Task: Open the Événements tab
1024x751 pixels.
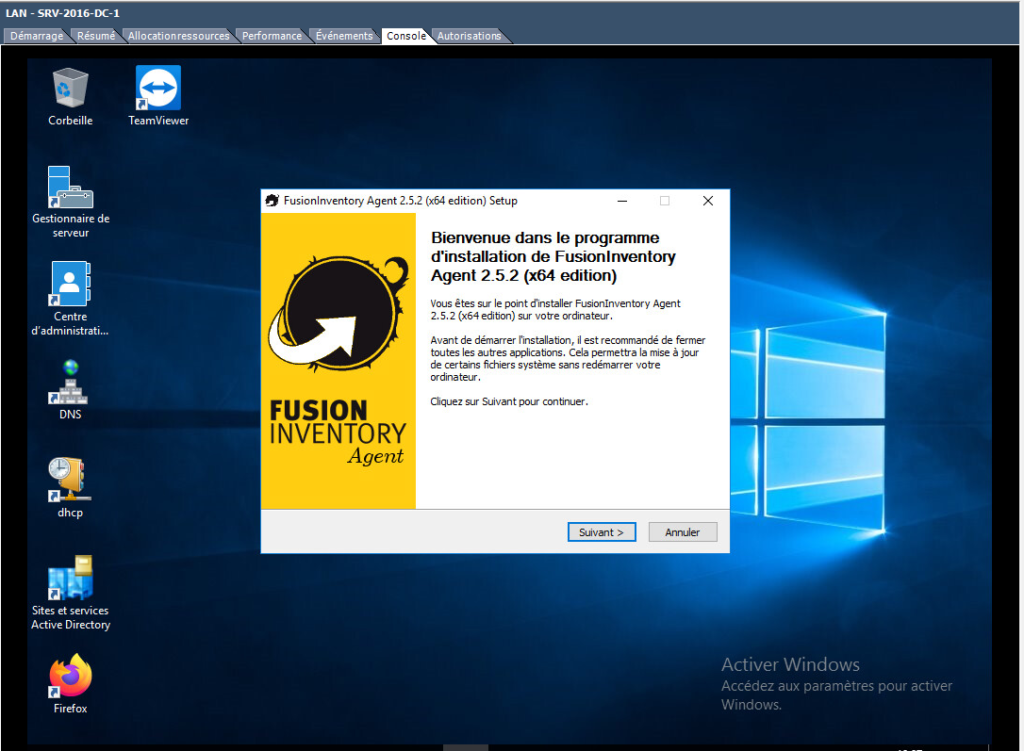Action: click(x=343, y=34)
